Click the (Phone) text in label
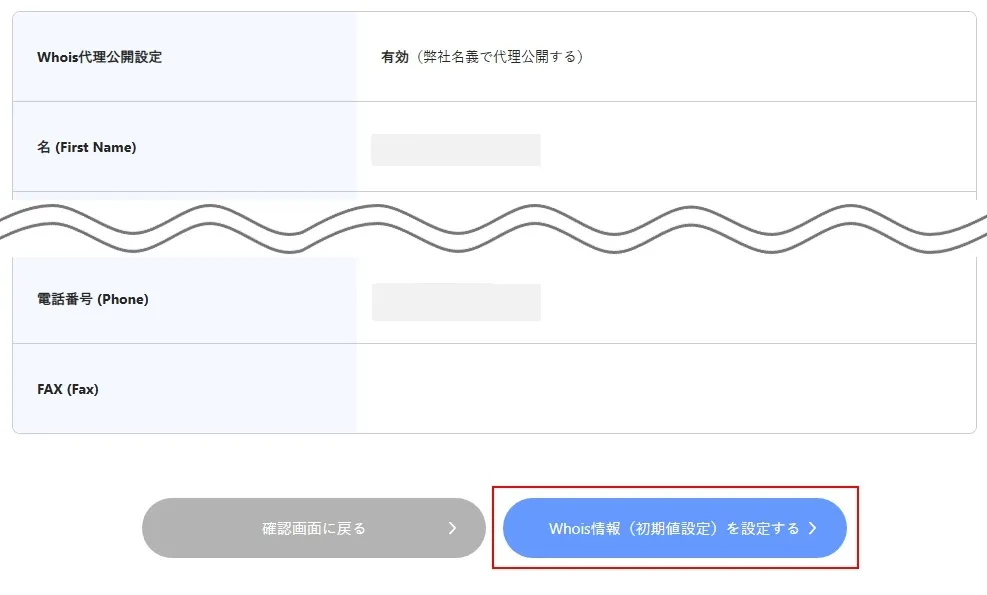987x595 pixels. 123,299
